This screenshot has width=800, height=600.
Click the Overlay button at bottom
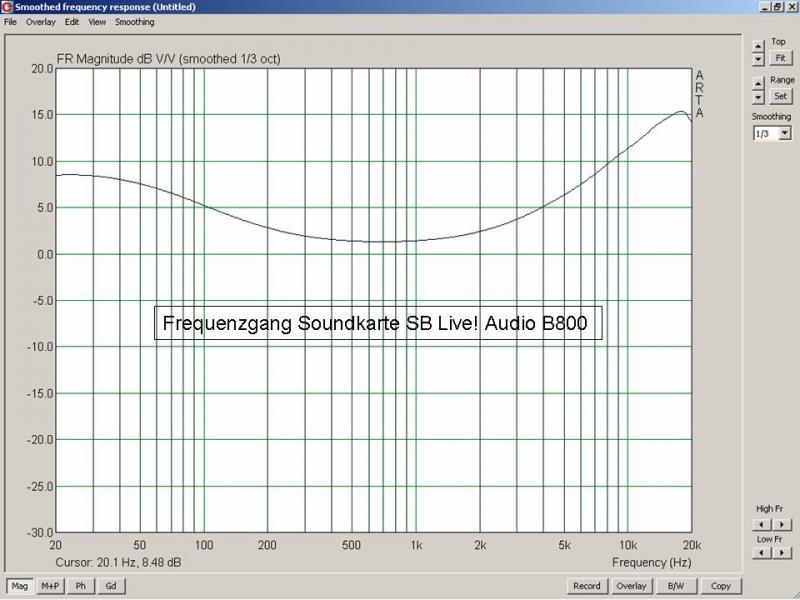[x=632, y=586]
